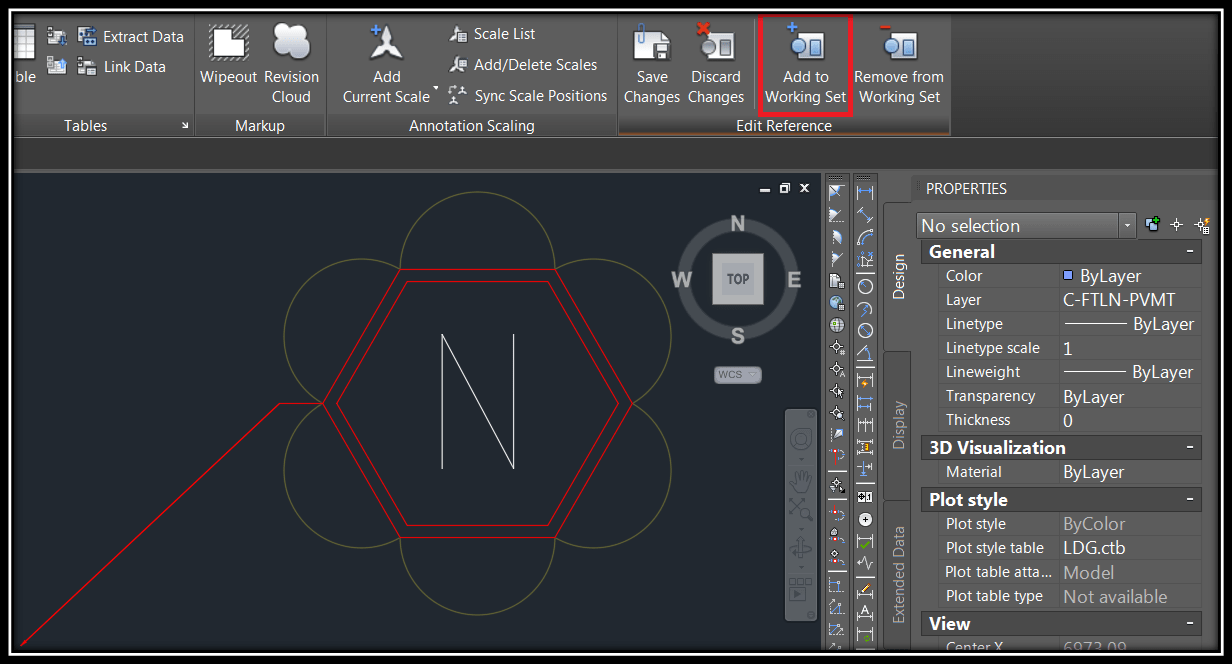The height and width of the screenshot is (664, 1232).
Task: Click the Markup panel title
Action: click(x=260, y=126)
